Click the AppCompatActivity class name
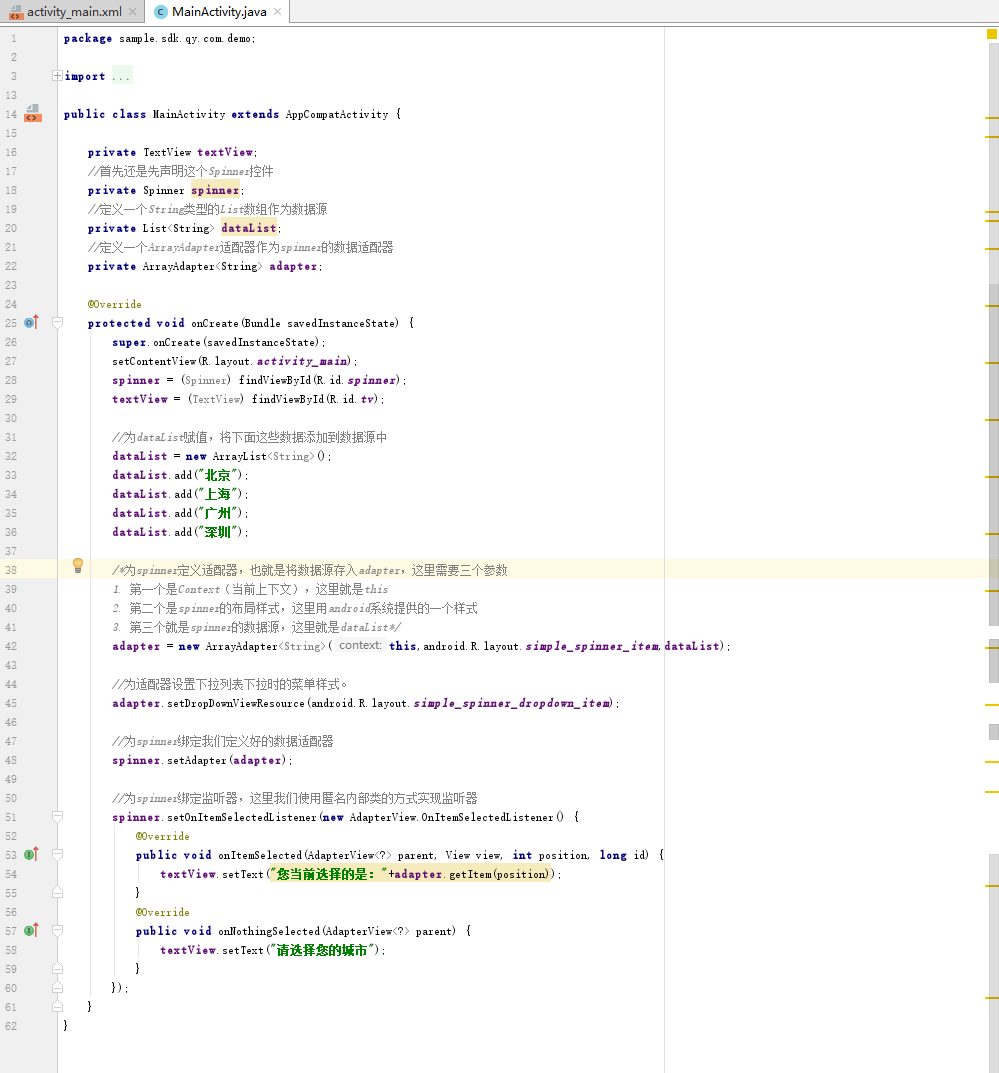Screen dimensions: 999x1073 click(x=337, y=114)
